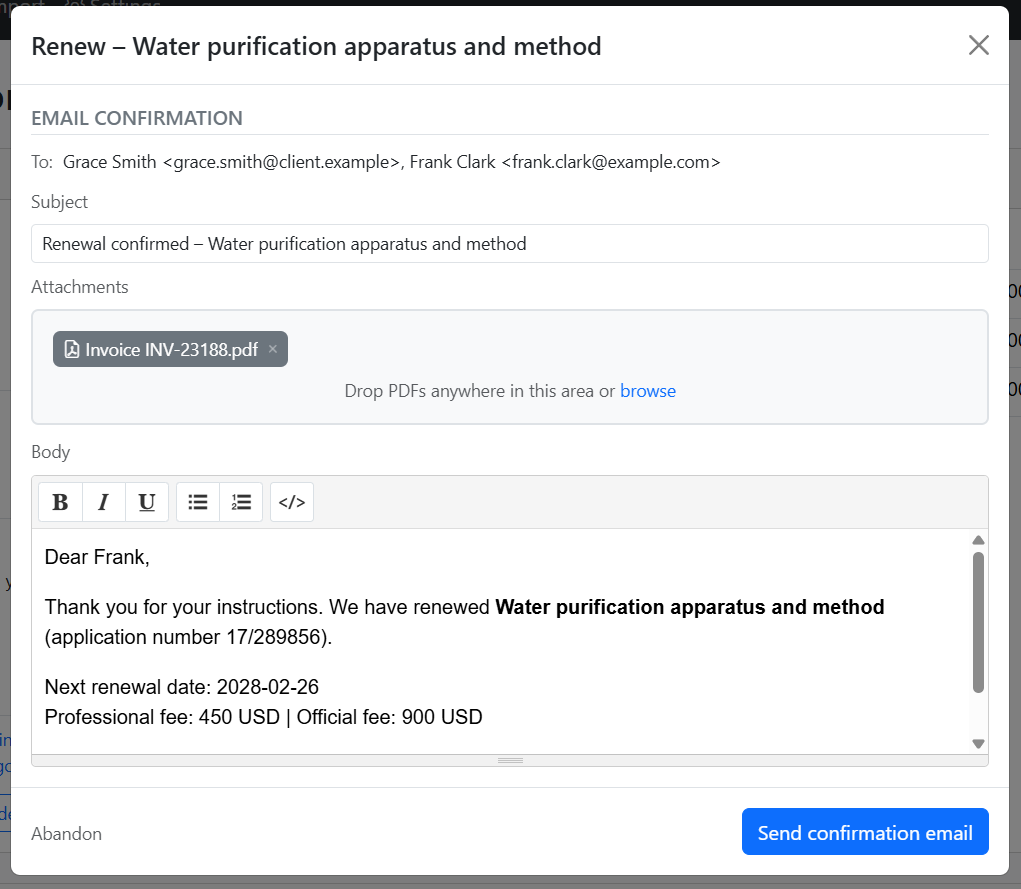The width and height of the screenshot is (1021, 889).
Task: Open the browse link for attachments
Action: (x=648, y=391)
